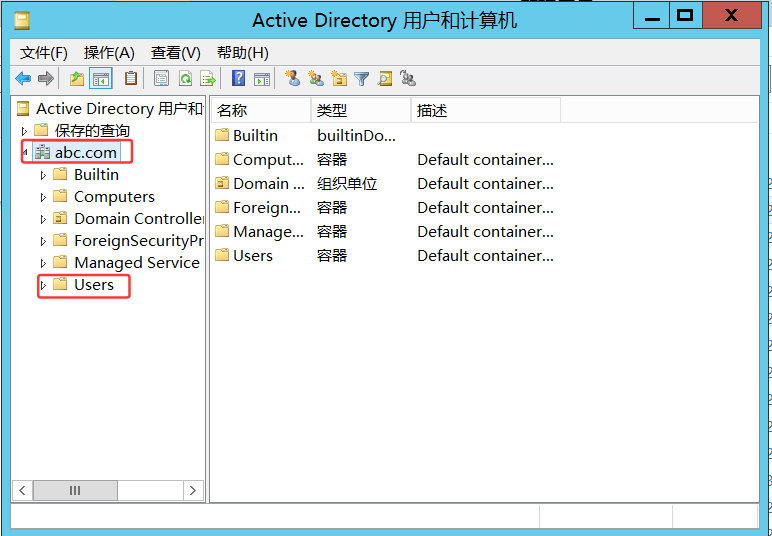Click the add to group toolbar icon
Viewport: 772px width, 536px height.
pos(408,78)
